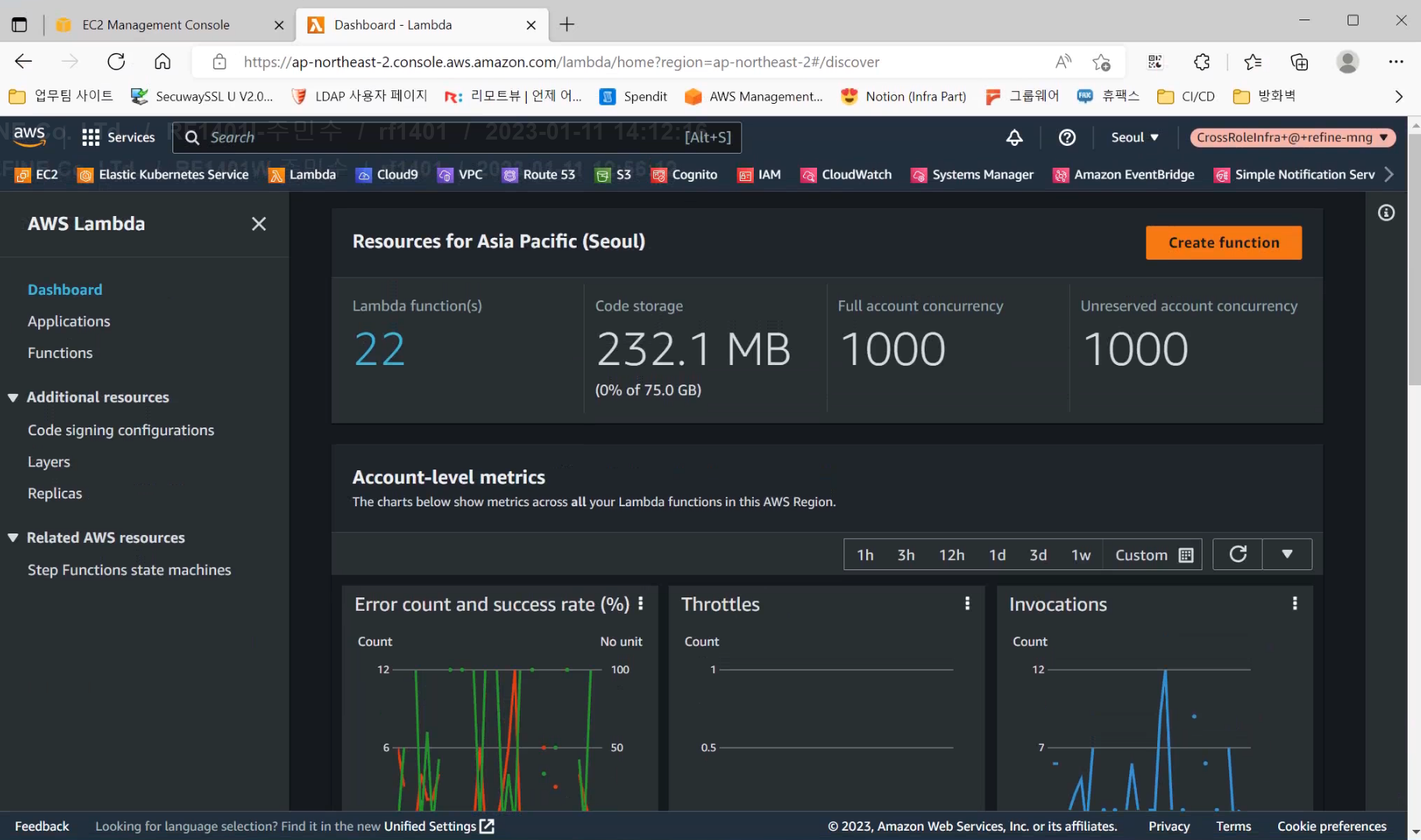This screenshot has height=840, width=1421.
Task: Open the CloudWatch service shortcut
Action: click(x=847, y=175)
